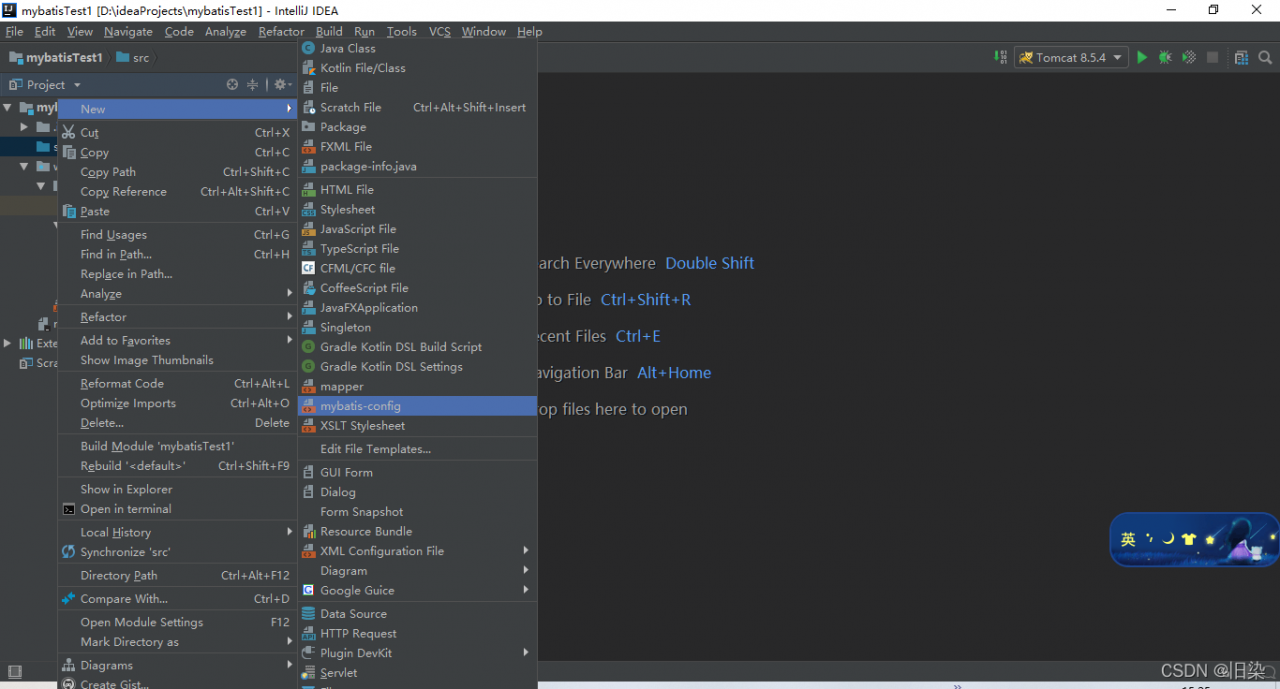The height and width of the screenshot is (689, 1280).
Task: Click the Package folder icon
Action: [309, 127]
